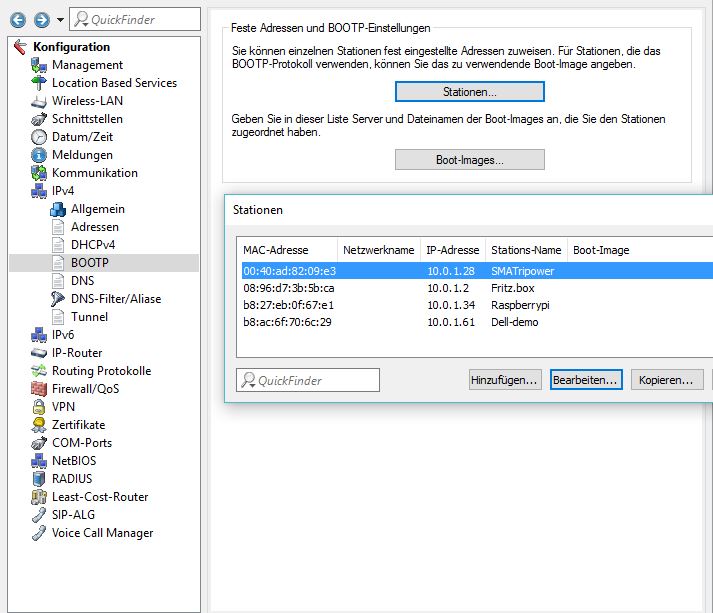Click the IPv4 network icon

tap(39, 191)
